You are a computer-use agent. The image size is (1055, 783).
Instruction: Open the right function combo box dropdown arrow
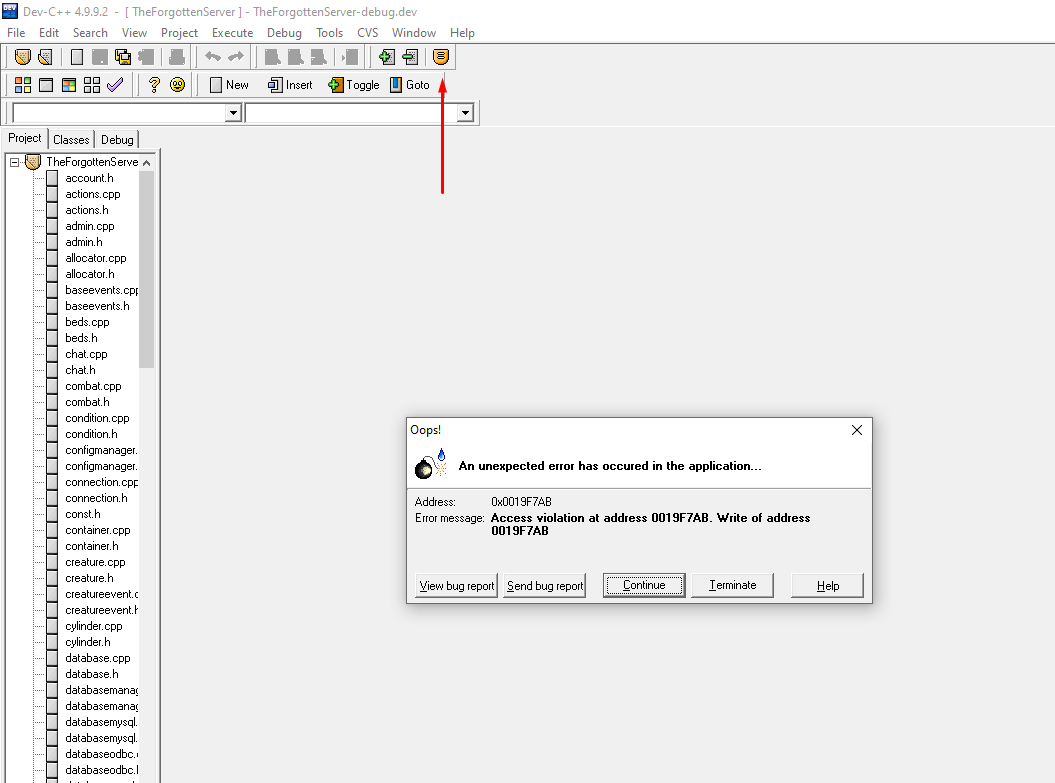[x=465, y=112]
